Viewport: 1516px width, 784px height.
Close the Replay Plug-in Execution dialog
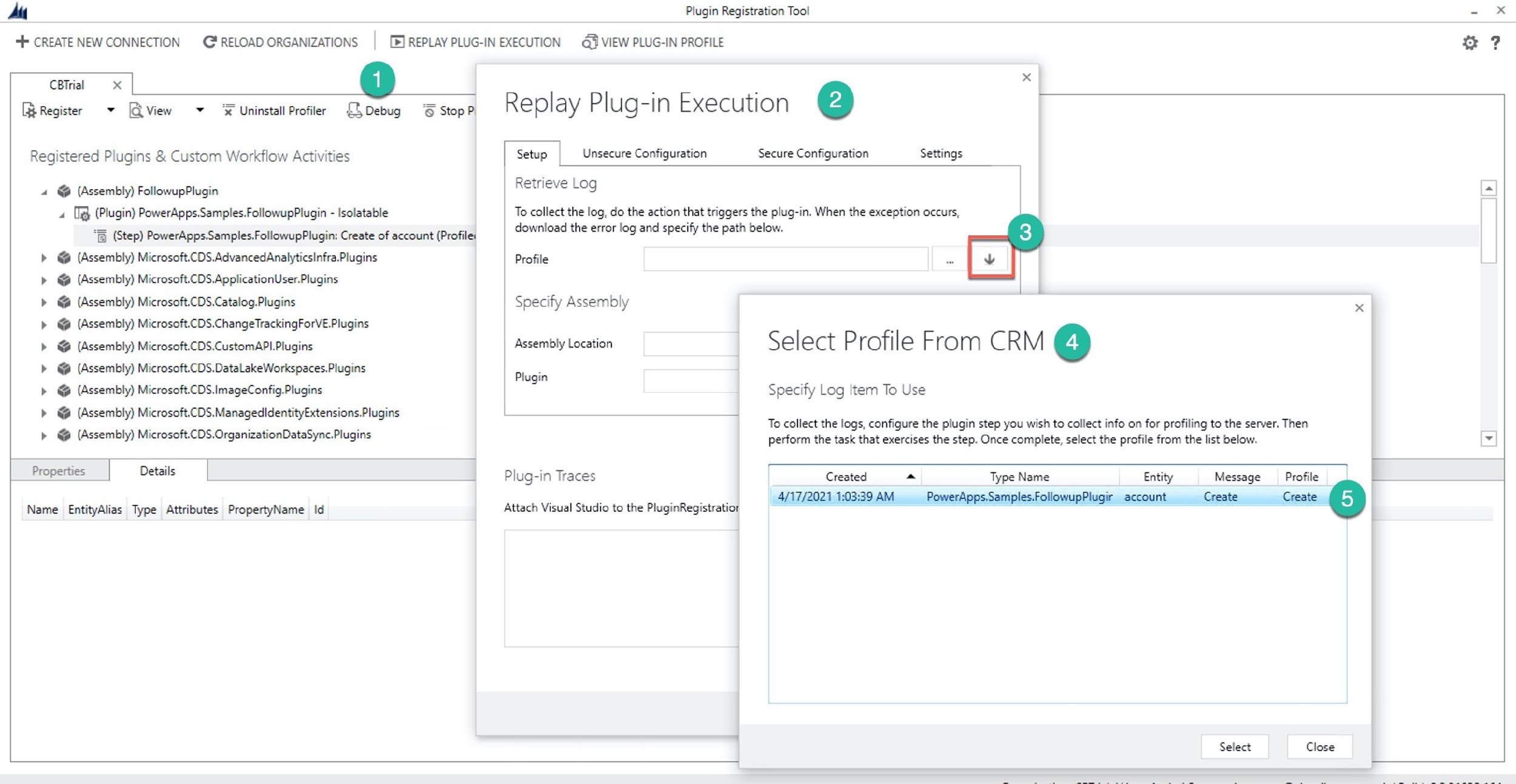(x=1027, y=78)
